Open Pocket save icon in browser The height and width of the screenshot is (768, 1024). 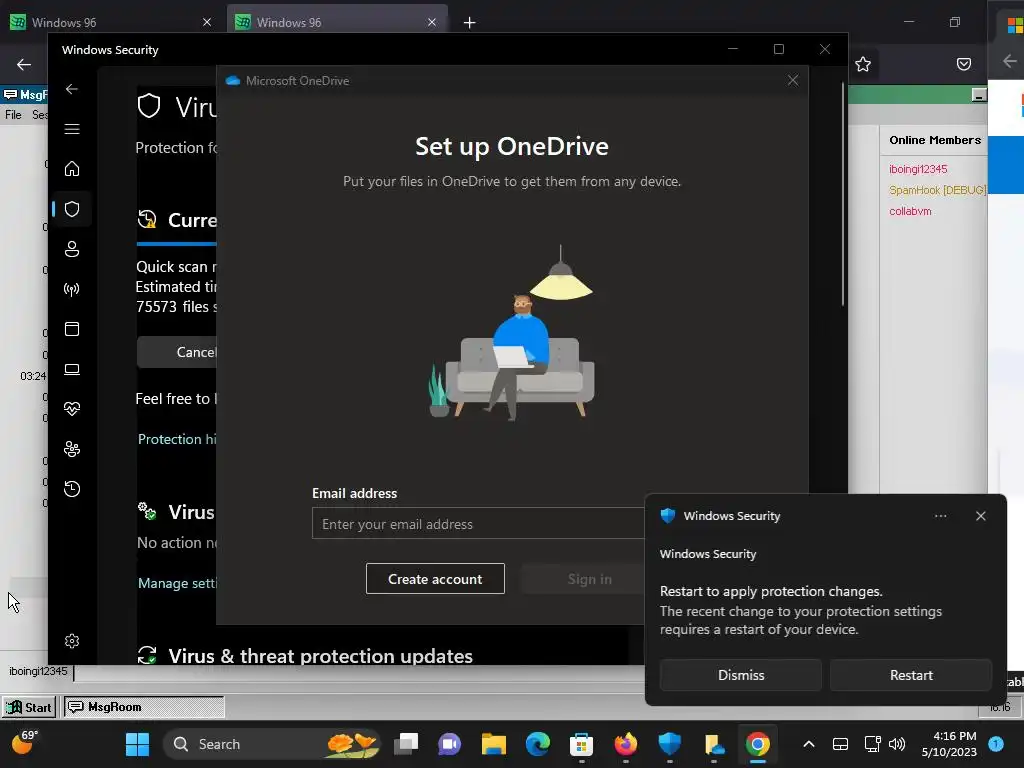point(963,64)
